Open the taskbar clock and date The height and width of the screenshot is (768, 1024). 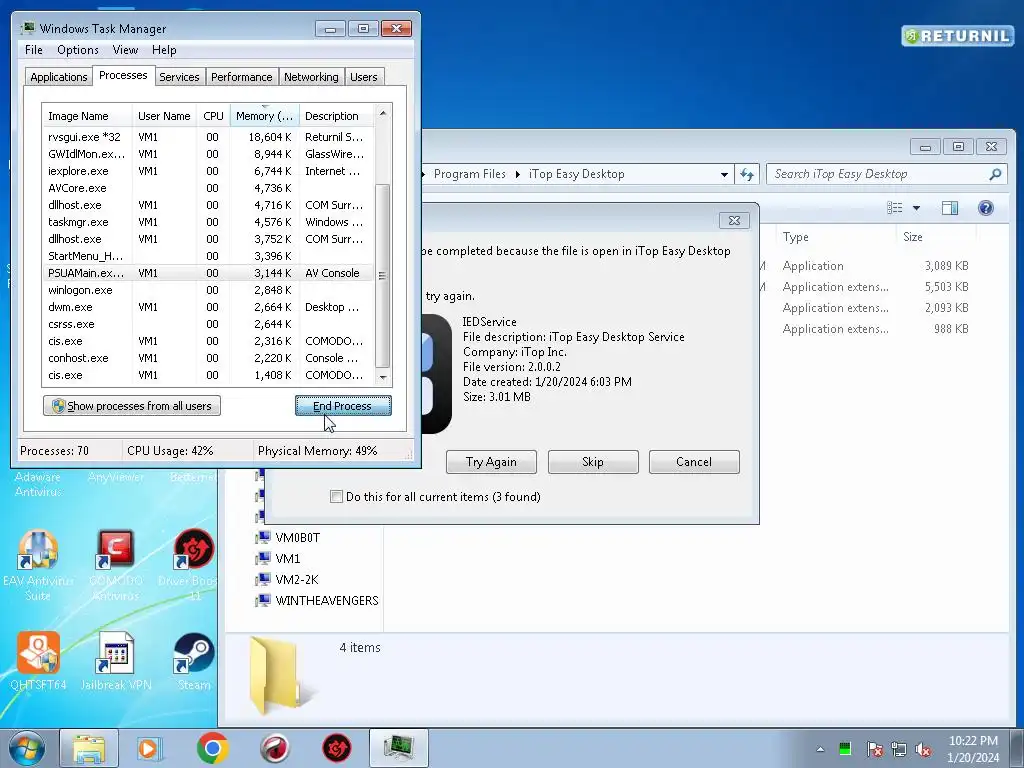click(x=973, y=749)
